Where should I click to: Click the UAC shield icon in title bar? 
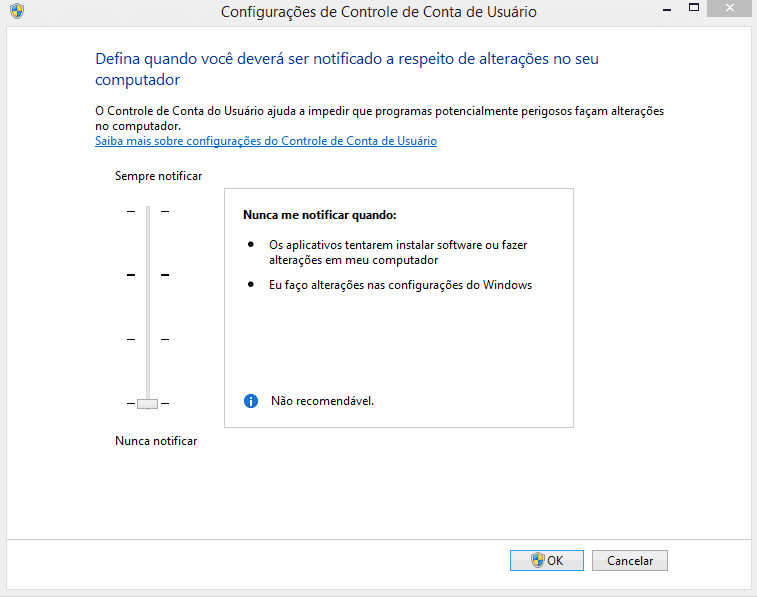[17, 11]
